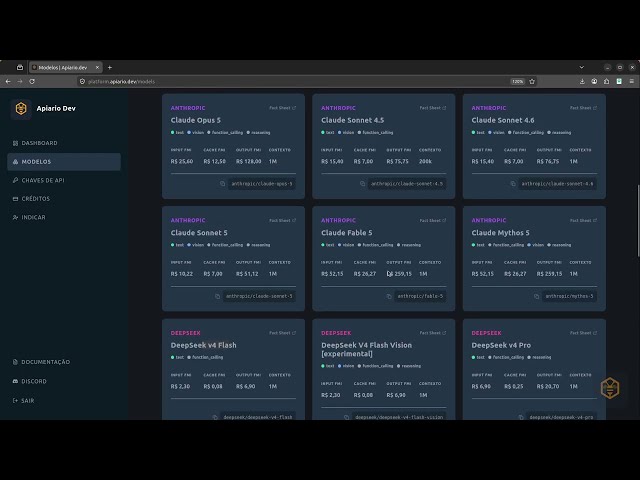Copy model ID anthropic/mythos-5
This screenshot has width=640, height=480.
[x=536, y=296]
